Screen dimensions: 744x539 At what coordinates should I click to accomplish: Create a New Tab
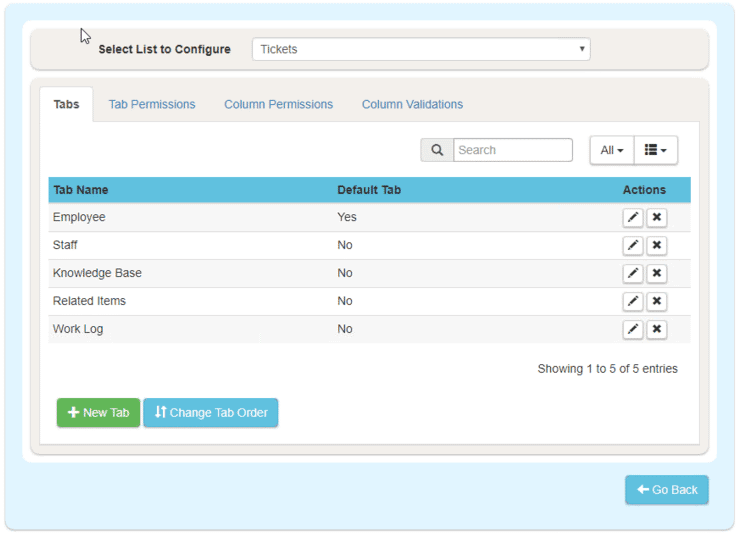[98, 412]
